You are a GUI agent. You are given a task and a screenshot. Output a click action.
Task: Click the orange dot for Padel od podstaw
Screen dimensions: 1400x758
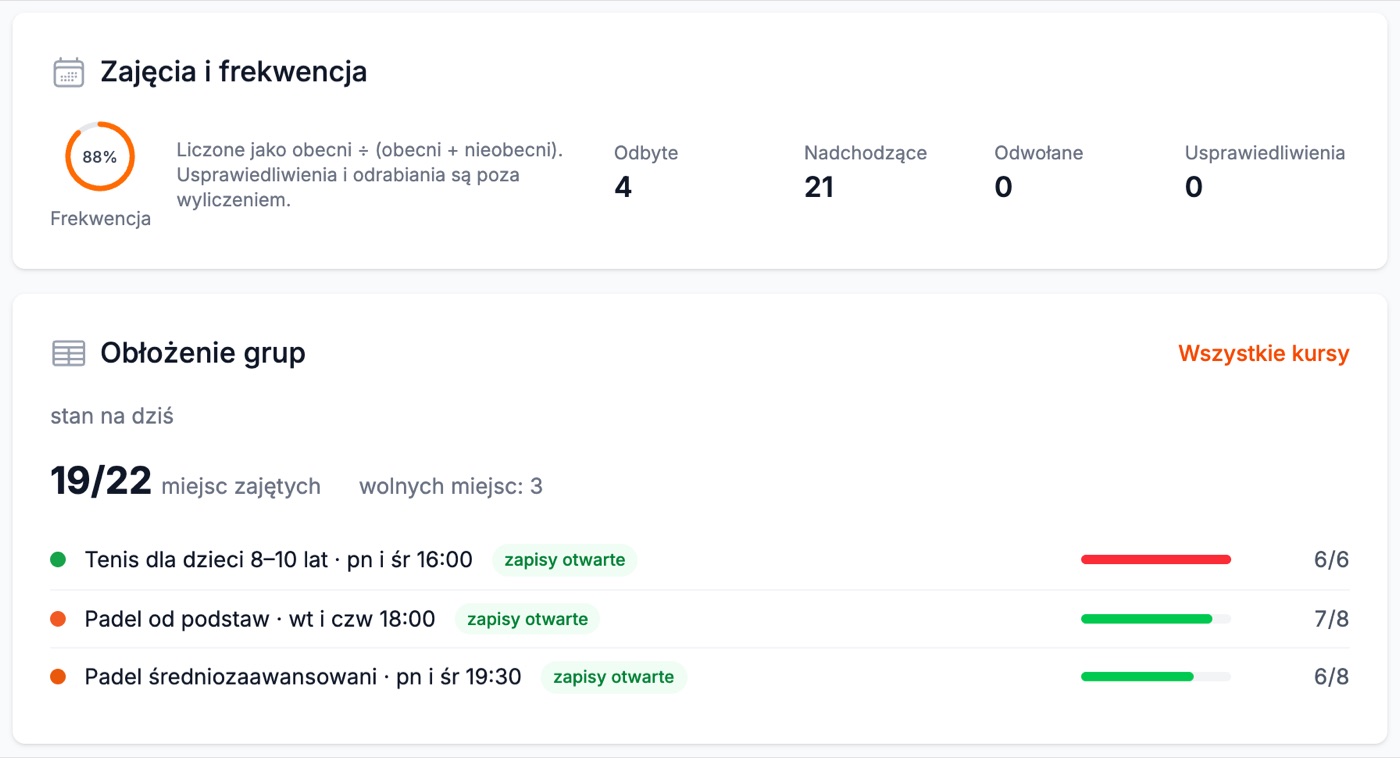tap(58, 619)
